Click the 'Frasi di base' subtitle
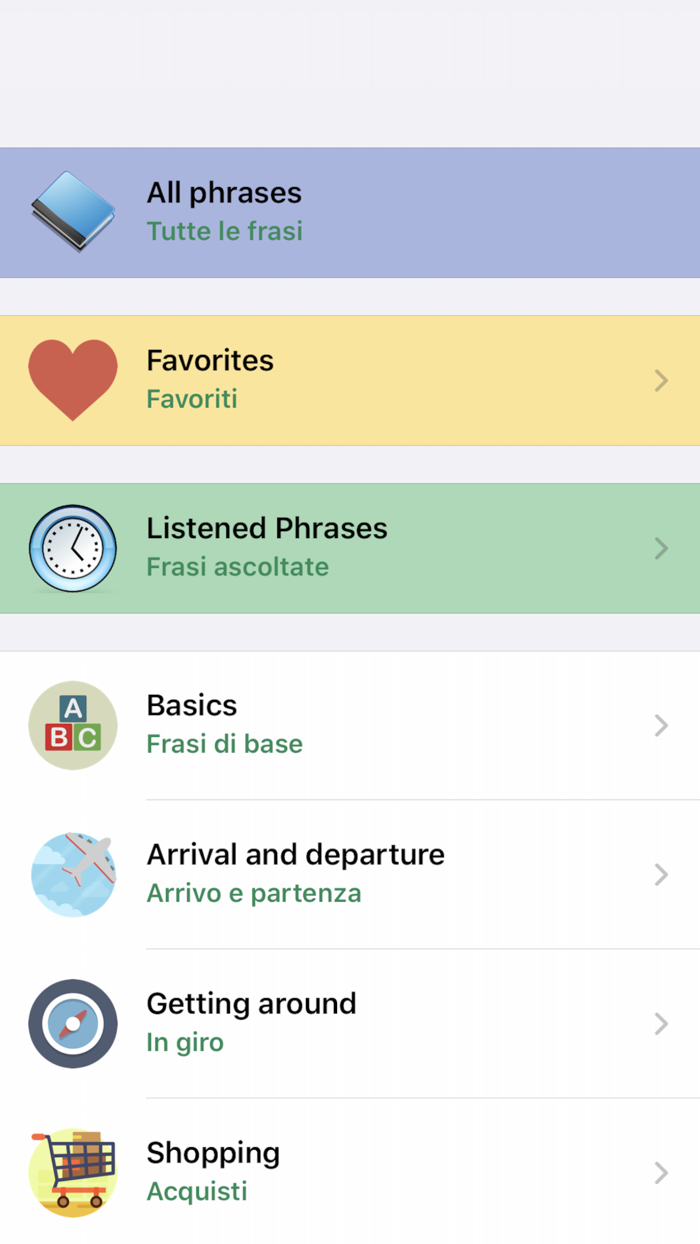Screen dimensions: 700x1244 pos(224,743)
